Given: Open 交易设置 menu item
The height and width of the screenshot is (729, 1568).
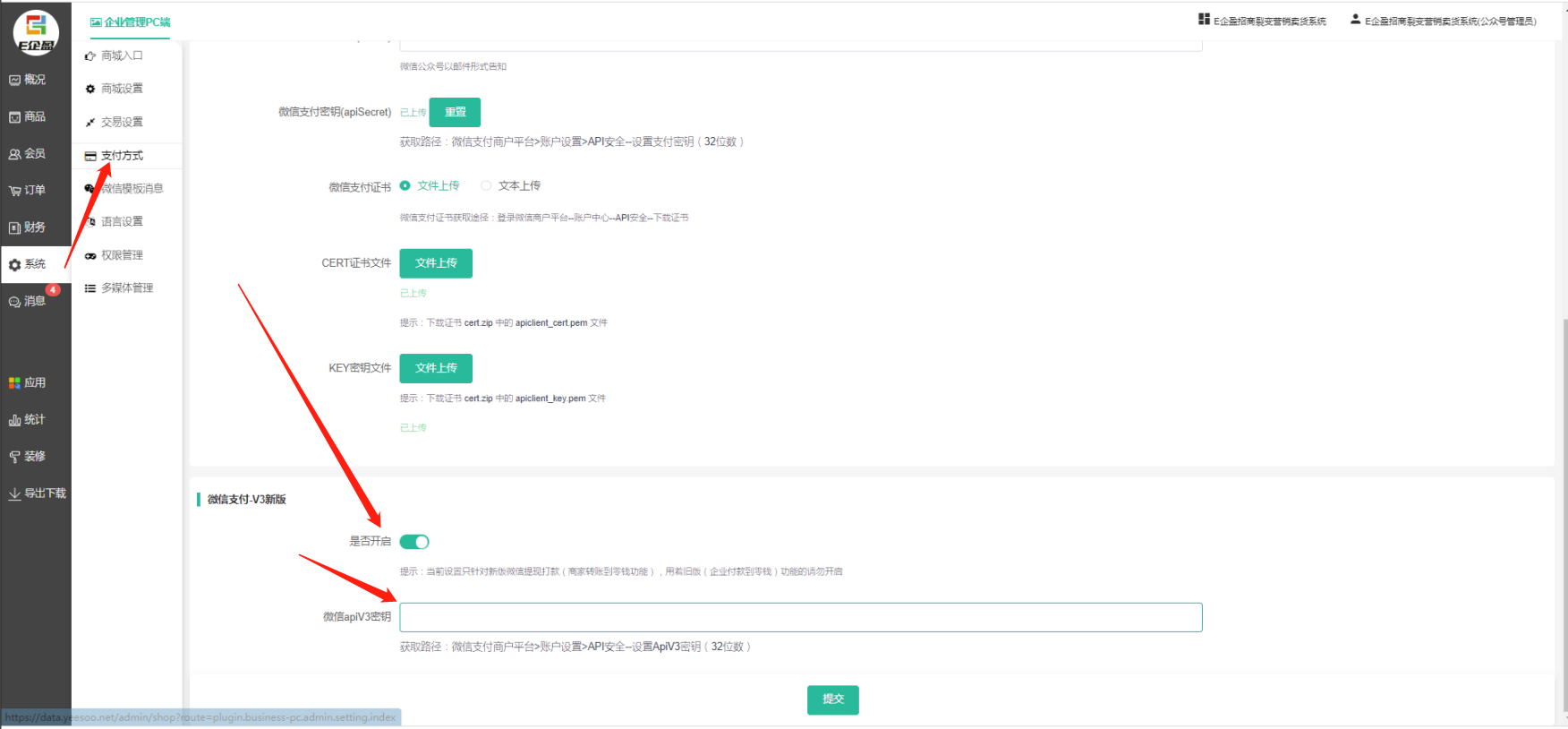Looking at the screenshot, I should [122, 122].
